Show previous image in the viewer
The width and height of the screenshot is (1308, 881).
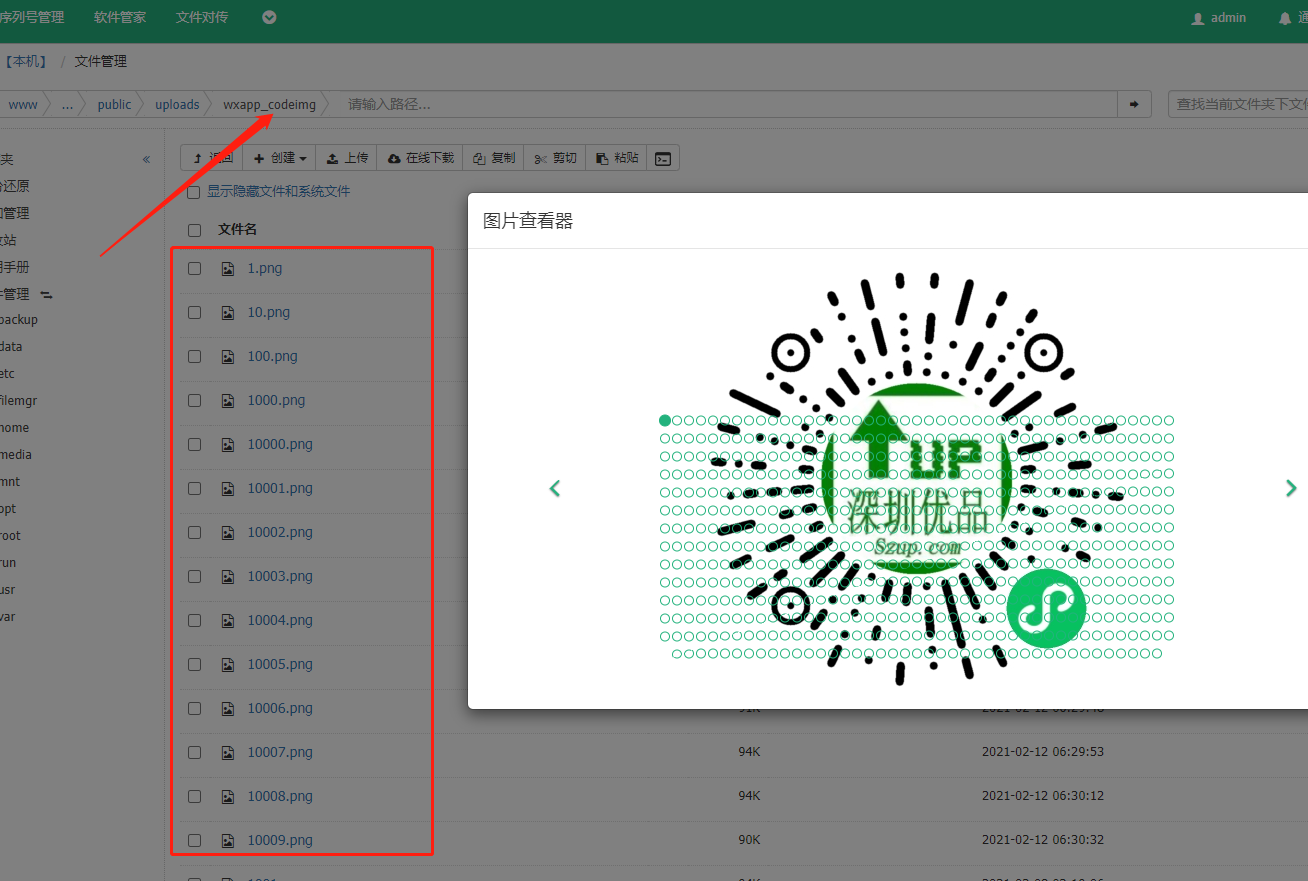pos(555,488)
